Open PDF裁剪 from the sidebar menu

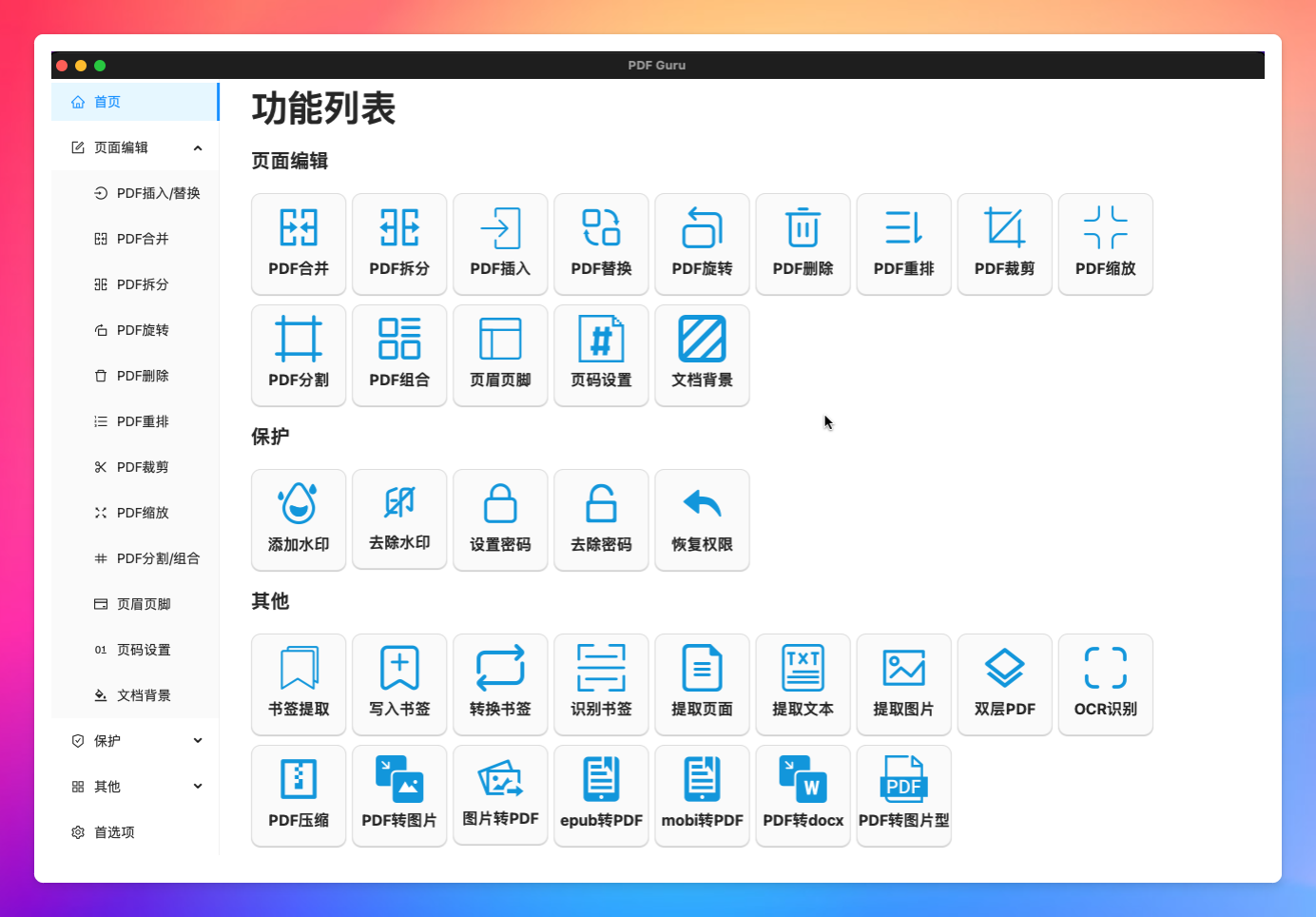(135, 467)
